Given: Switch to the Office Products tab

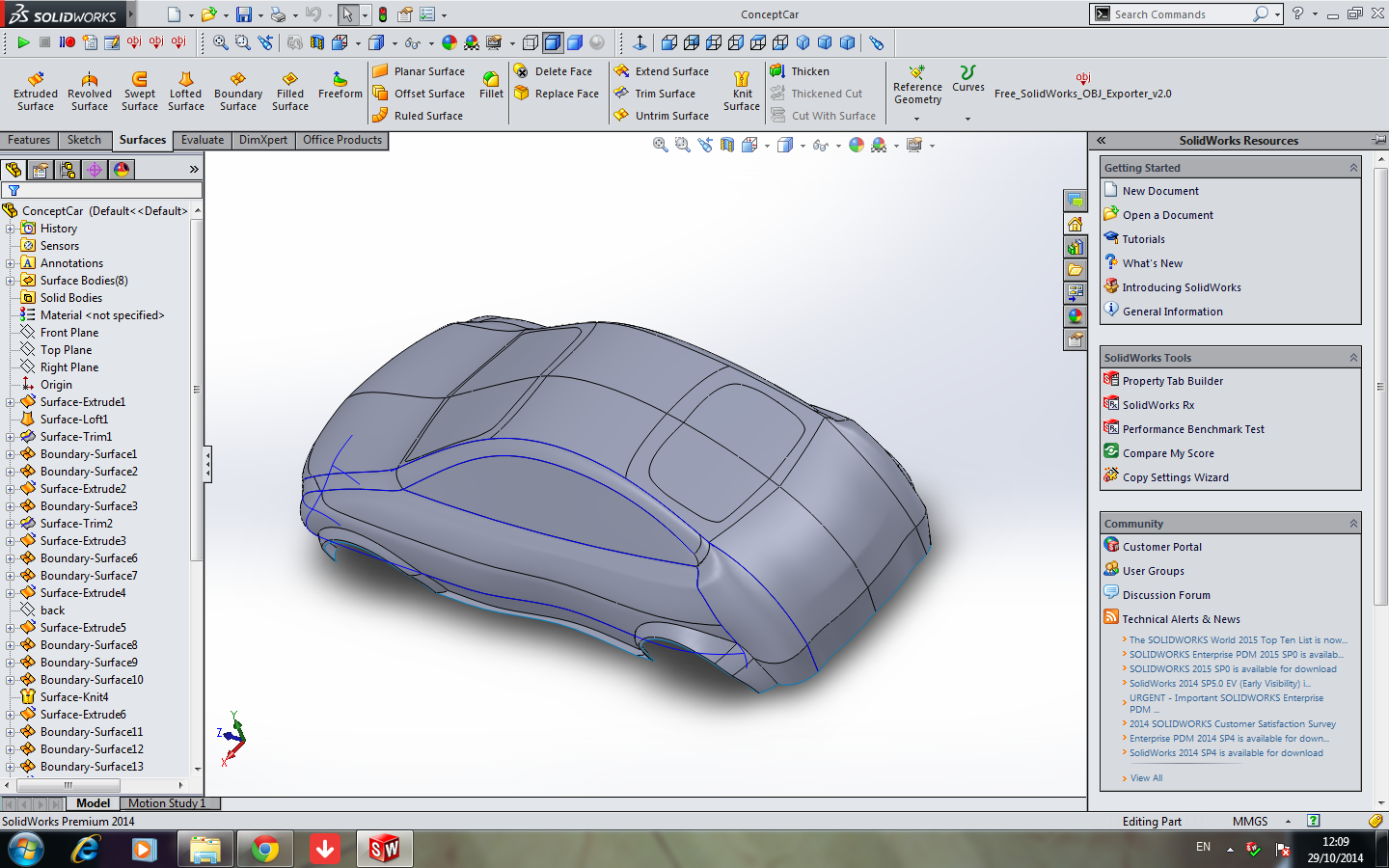Looking at the screenshot, I should 342,140.
